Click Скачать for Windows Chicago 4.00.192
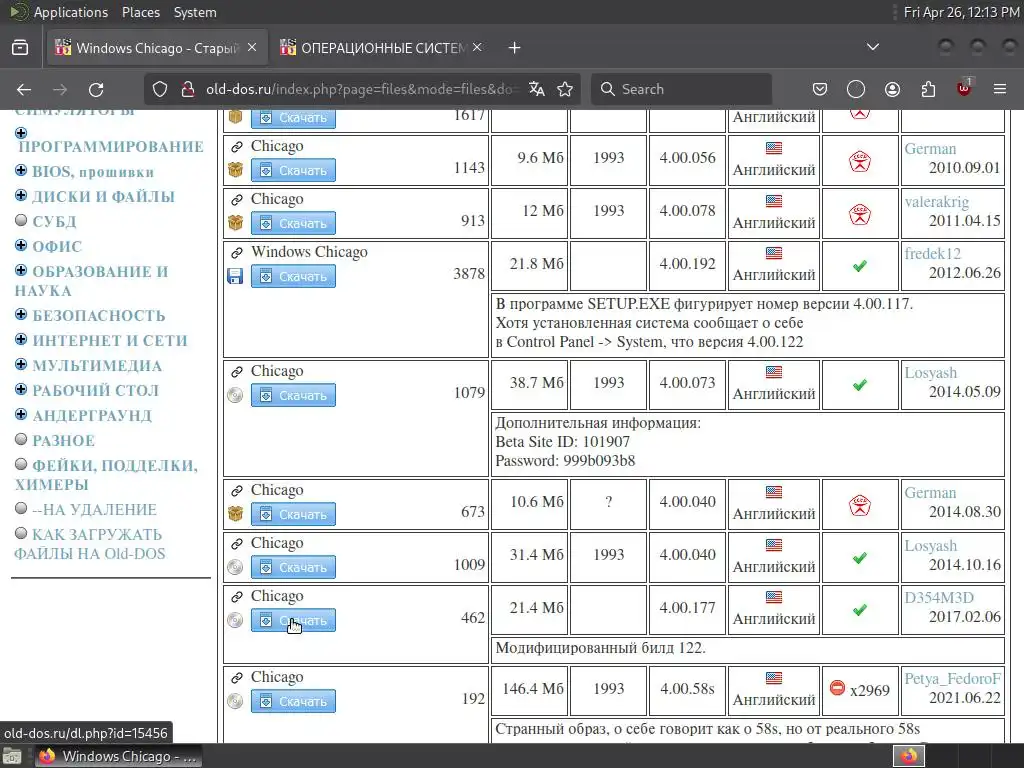 coord(293,276)
